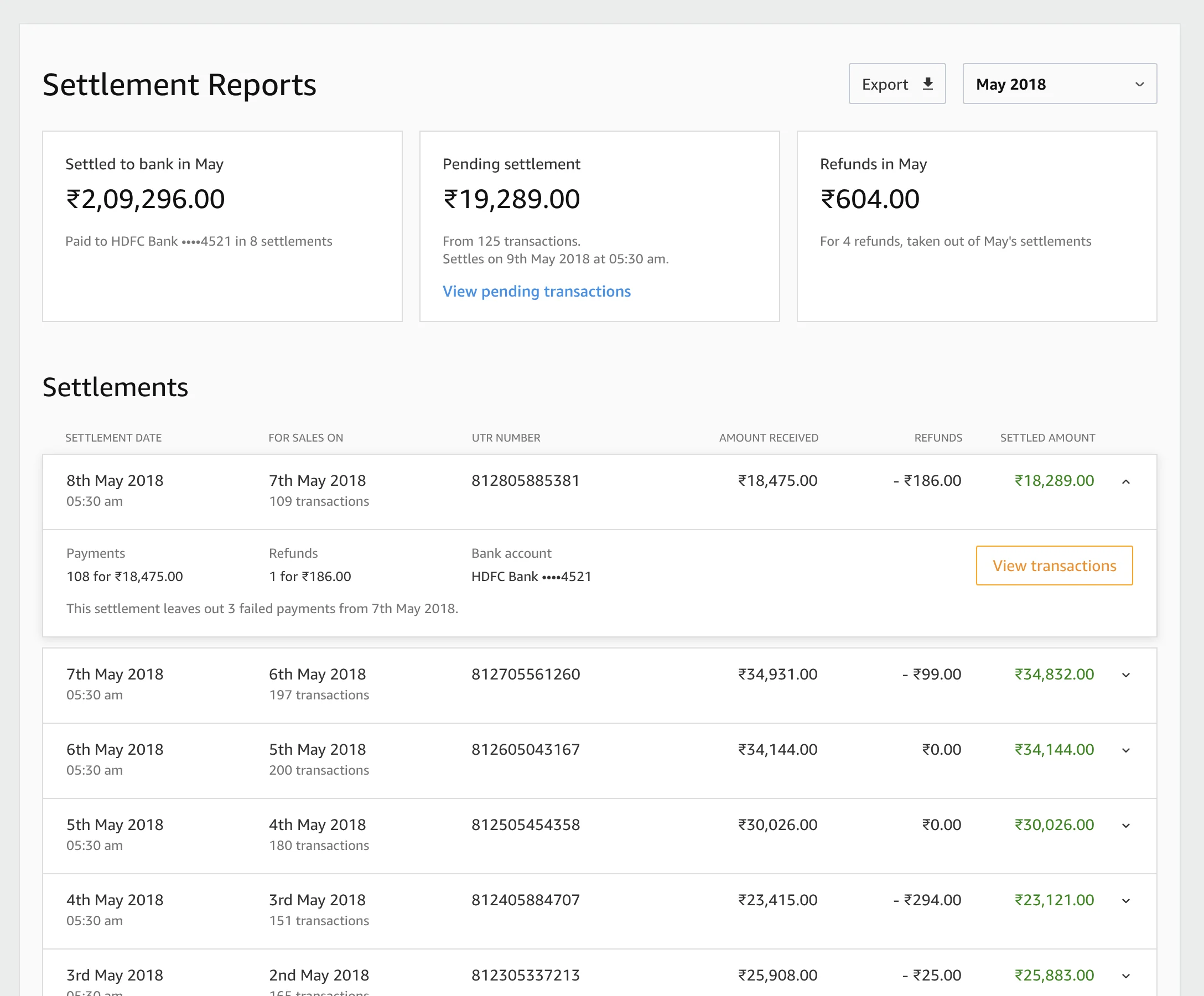The image size is (1204, 996).
Task: Click settled amount ₹34,144.00
Action: [x=1055, y=749]
